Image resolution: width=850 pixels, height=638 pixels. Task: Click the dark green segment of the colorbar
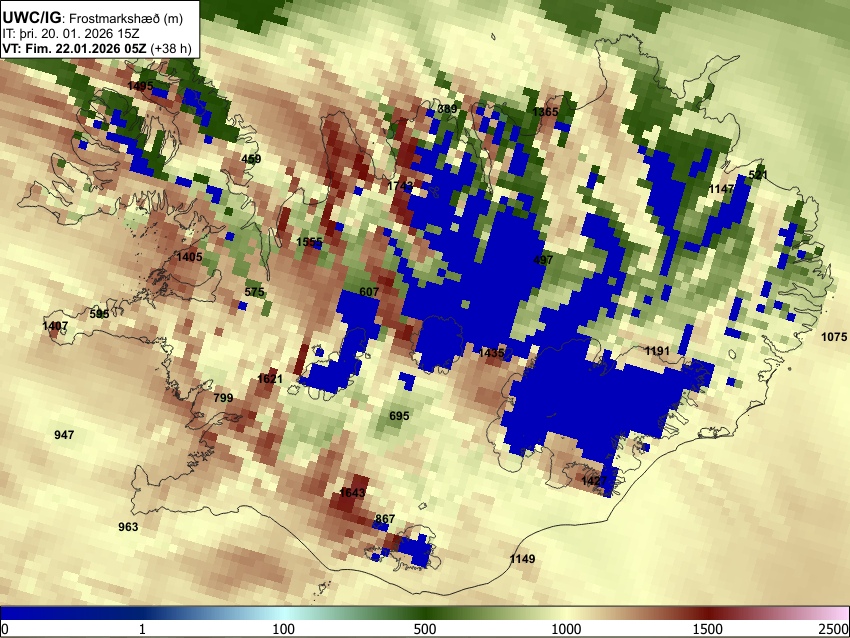(x=425, y=613)
